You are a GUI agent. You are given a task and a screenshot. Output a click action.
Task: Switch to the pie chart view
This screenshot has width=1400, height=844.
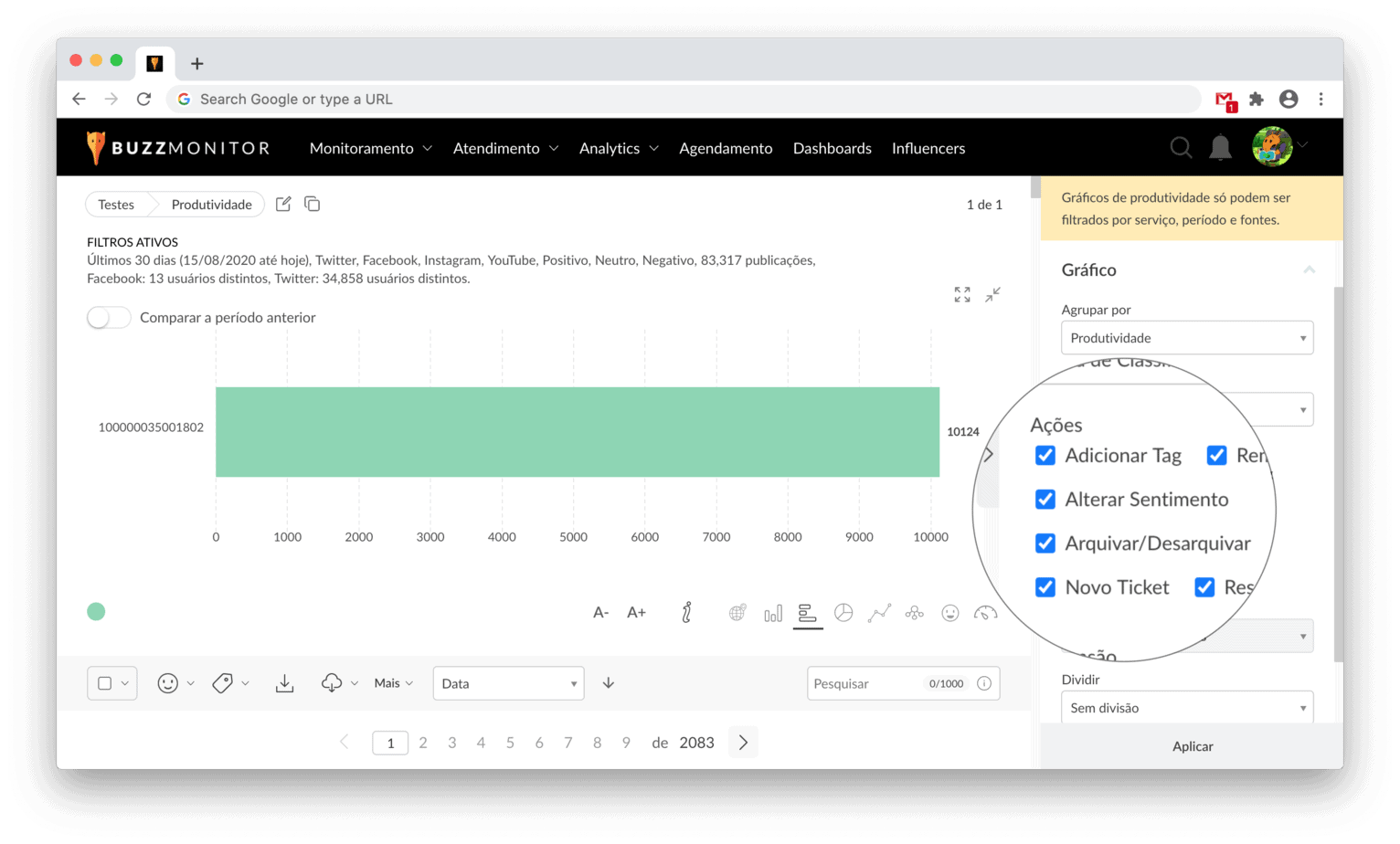843,613
